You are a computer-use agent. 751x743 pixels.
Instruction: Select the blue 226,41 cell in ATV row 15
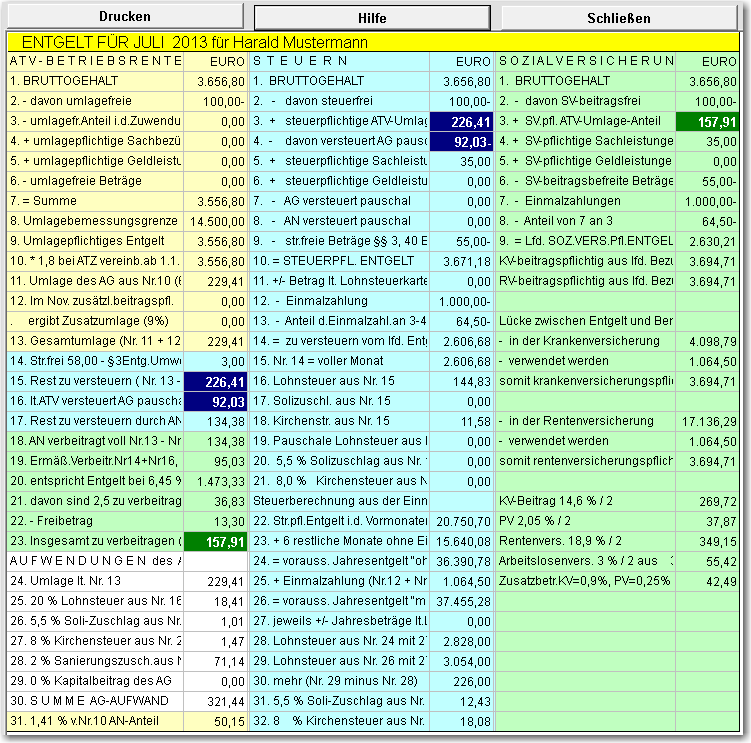pyautogui.click(x=216, y=381)
